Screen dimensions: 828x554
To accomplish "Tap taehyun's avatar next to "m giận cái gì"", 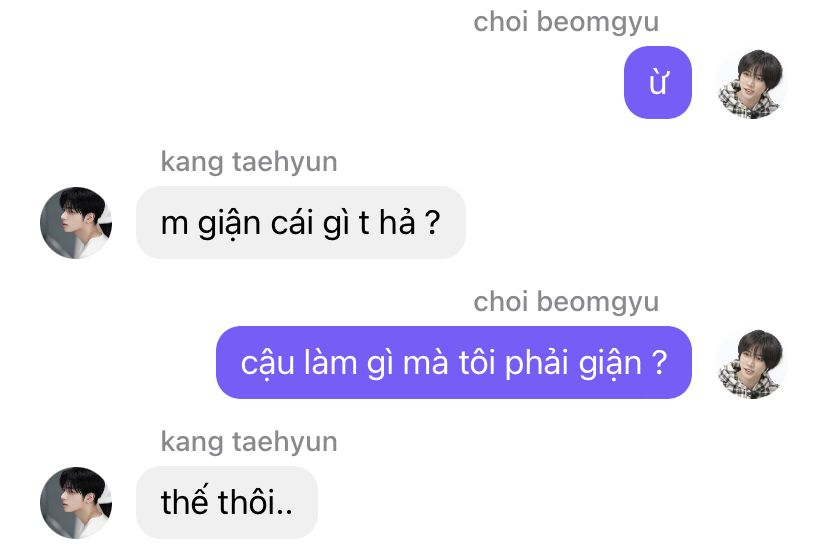I will [76, 223].
